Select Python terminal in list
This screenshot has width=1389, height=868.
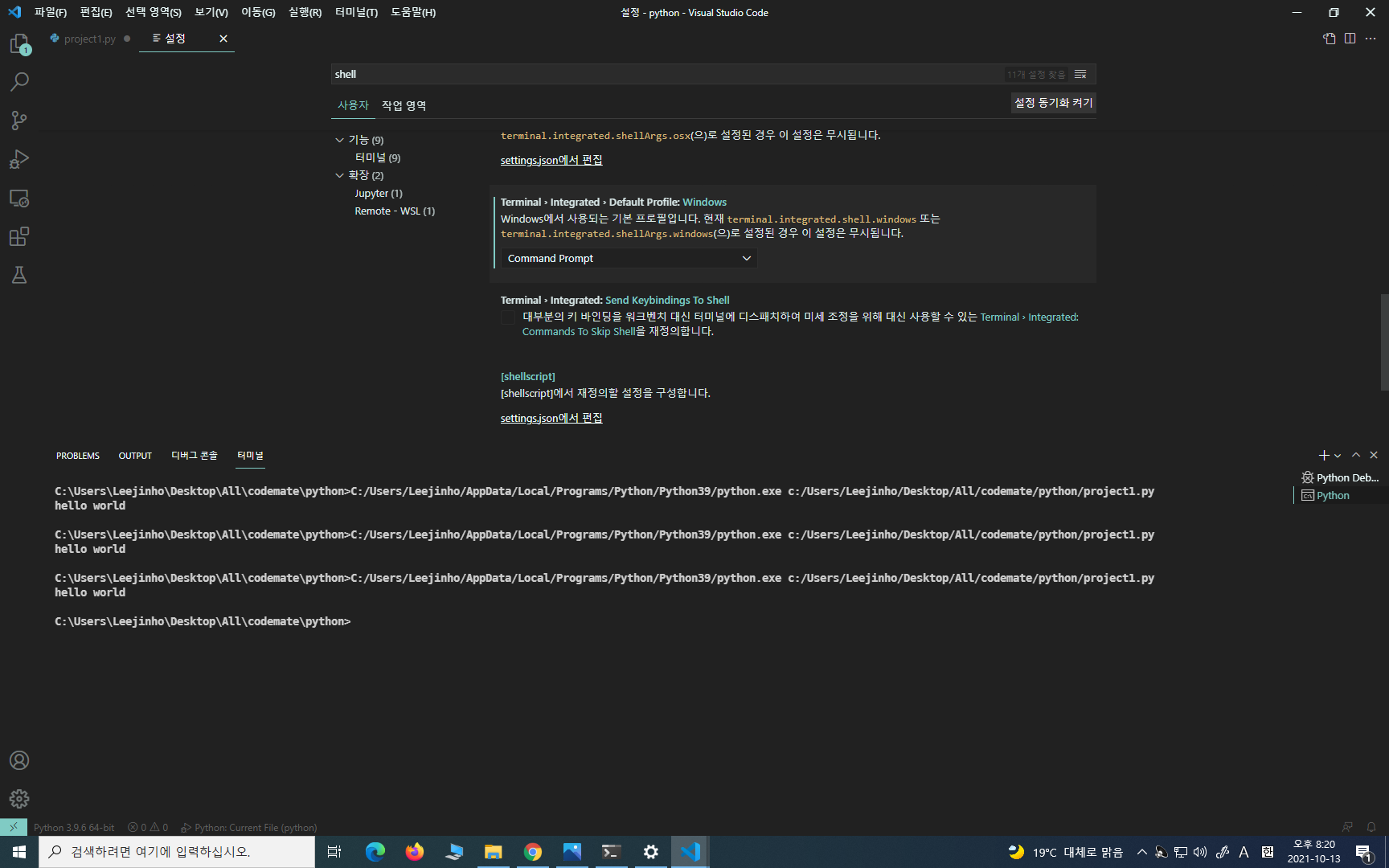click(x=1340, y=495)
